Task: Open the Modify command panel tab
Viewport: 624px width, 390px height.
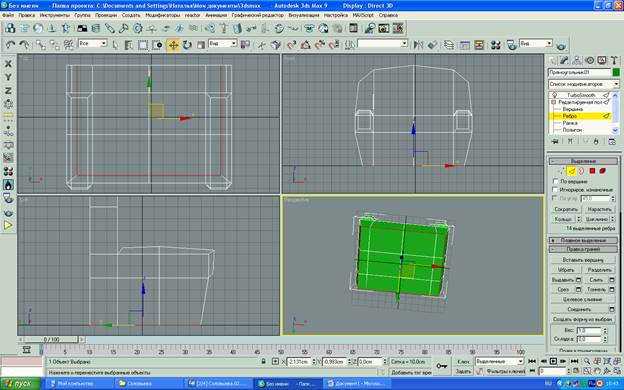Action: click(x=564, y=60)
